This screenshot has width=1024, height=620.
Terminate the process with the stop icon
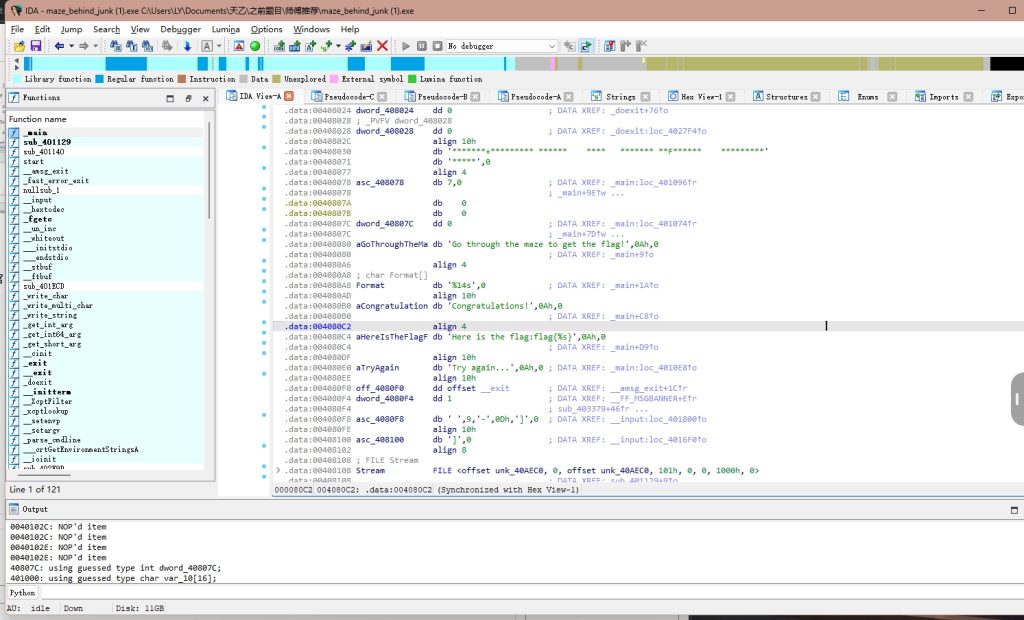(438, 46)
